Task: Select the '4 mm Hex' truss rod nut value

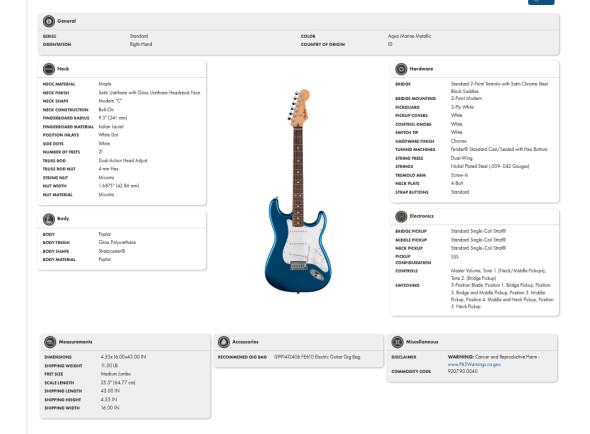Action: [x=108, y=169]
